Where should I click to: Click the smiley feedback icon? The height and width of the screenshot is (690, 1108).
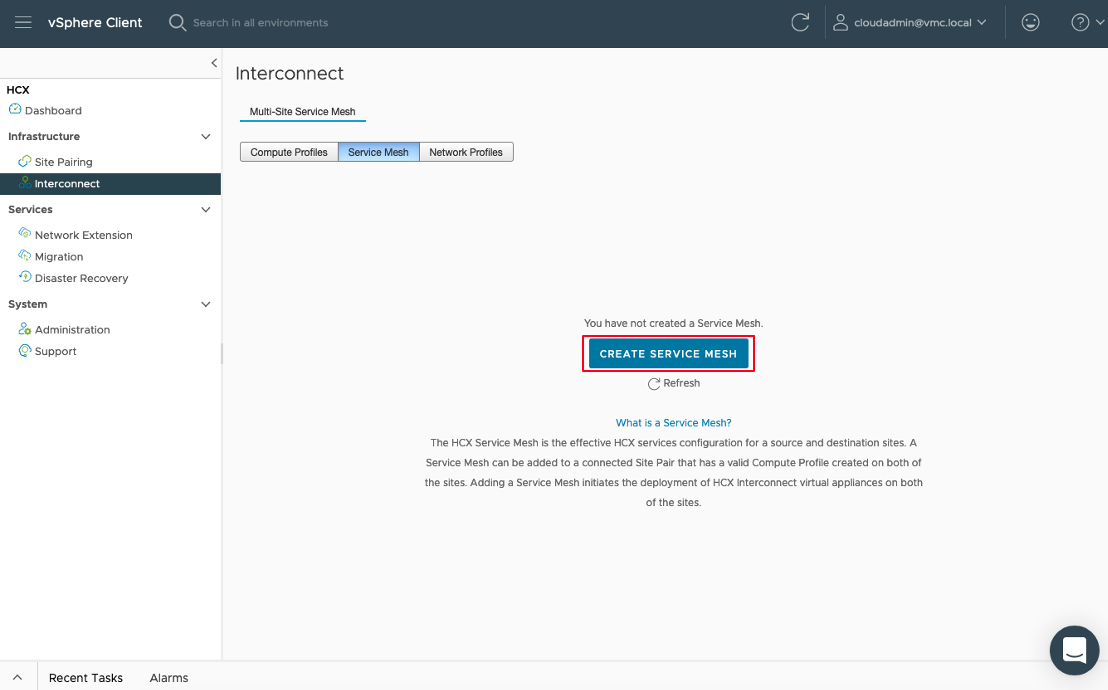[x=1030, y=23]
